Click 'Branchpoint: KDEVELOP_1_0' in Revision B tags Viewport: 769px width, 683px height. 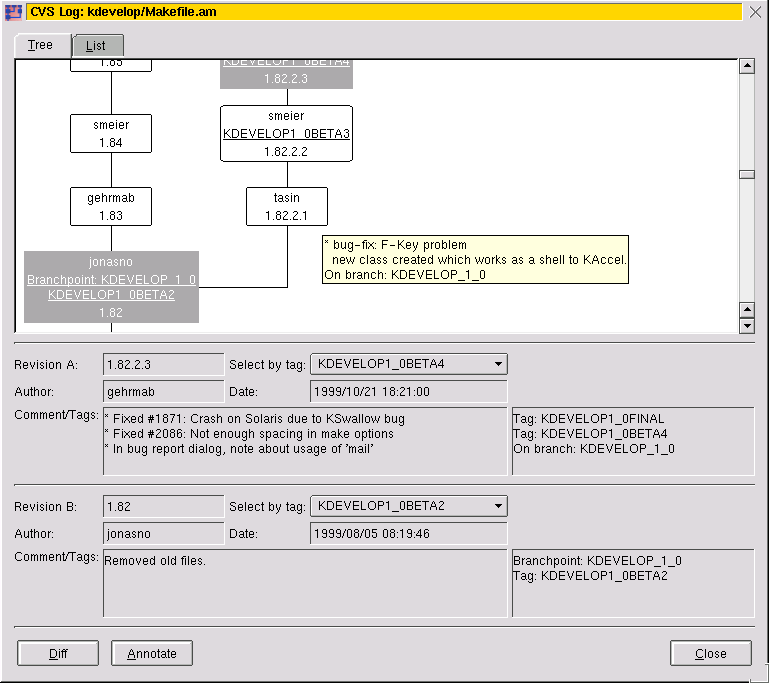click(x=597, y=560)
